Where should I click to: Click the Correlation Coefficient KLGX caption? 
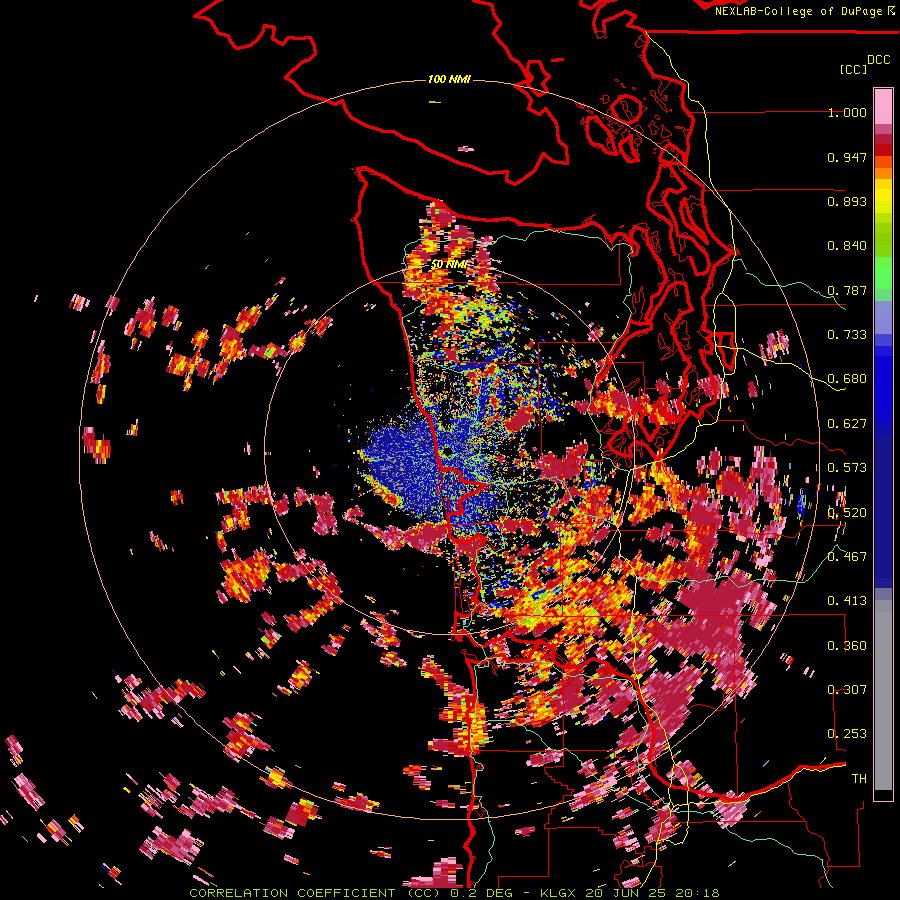click(454, 893)
